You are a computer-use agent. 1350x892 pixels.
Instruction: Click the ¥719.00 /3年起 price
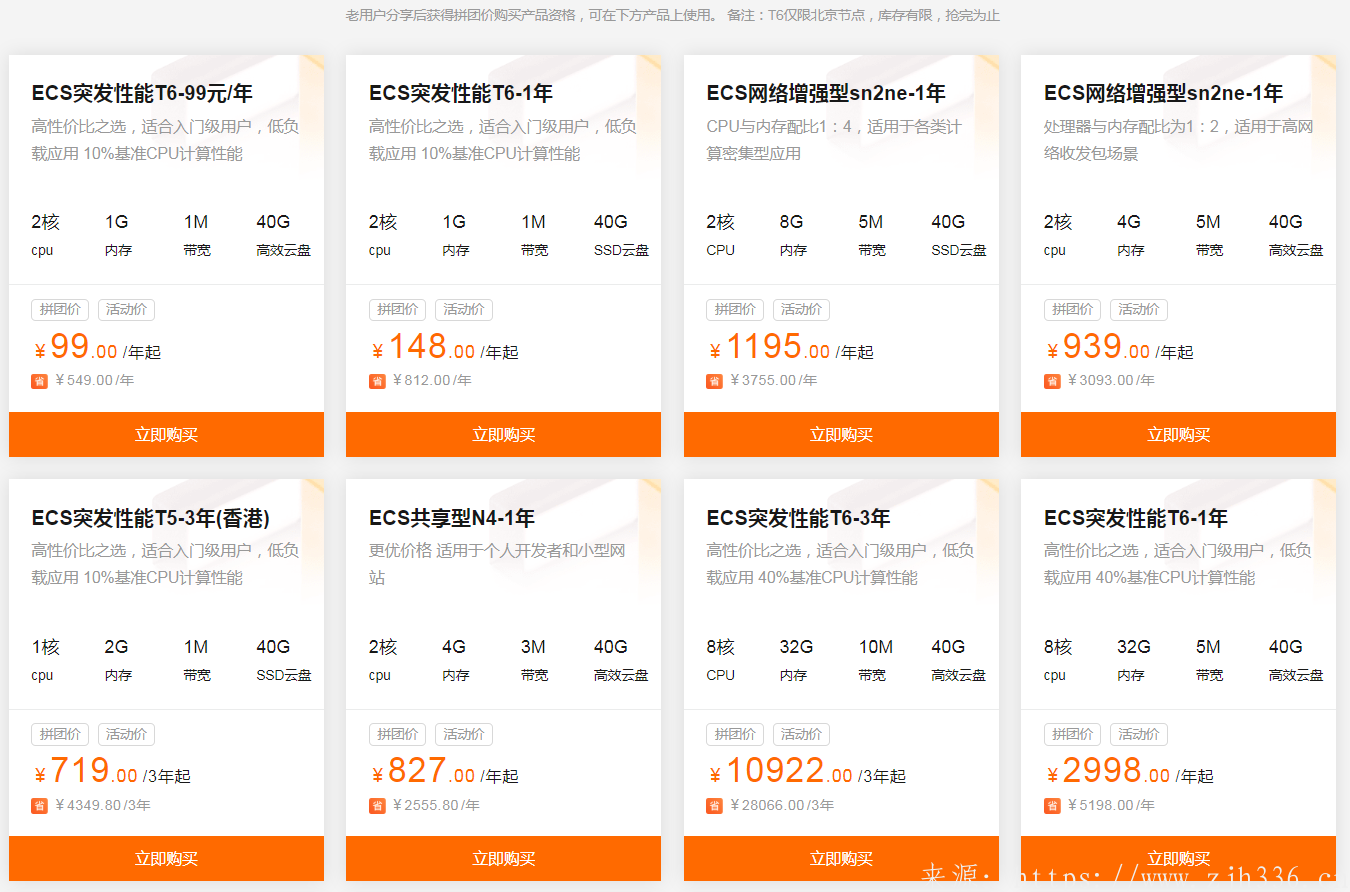[x=112, y=772]
